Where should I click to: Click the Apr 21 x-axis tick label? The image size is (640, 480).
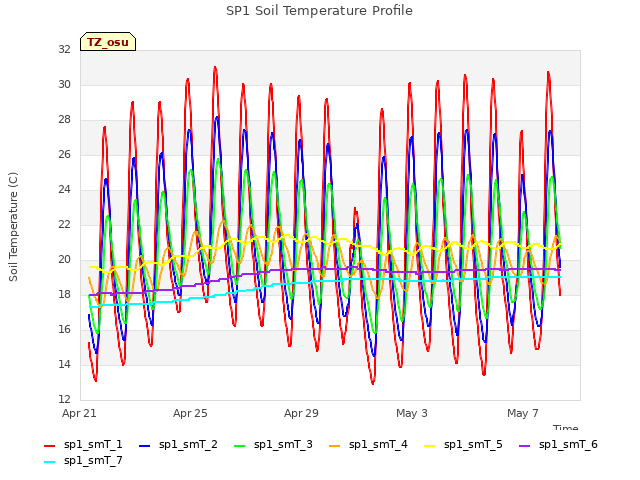[x=79, y=413]
